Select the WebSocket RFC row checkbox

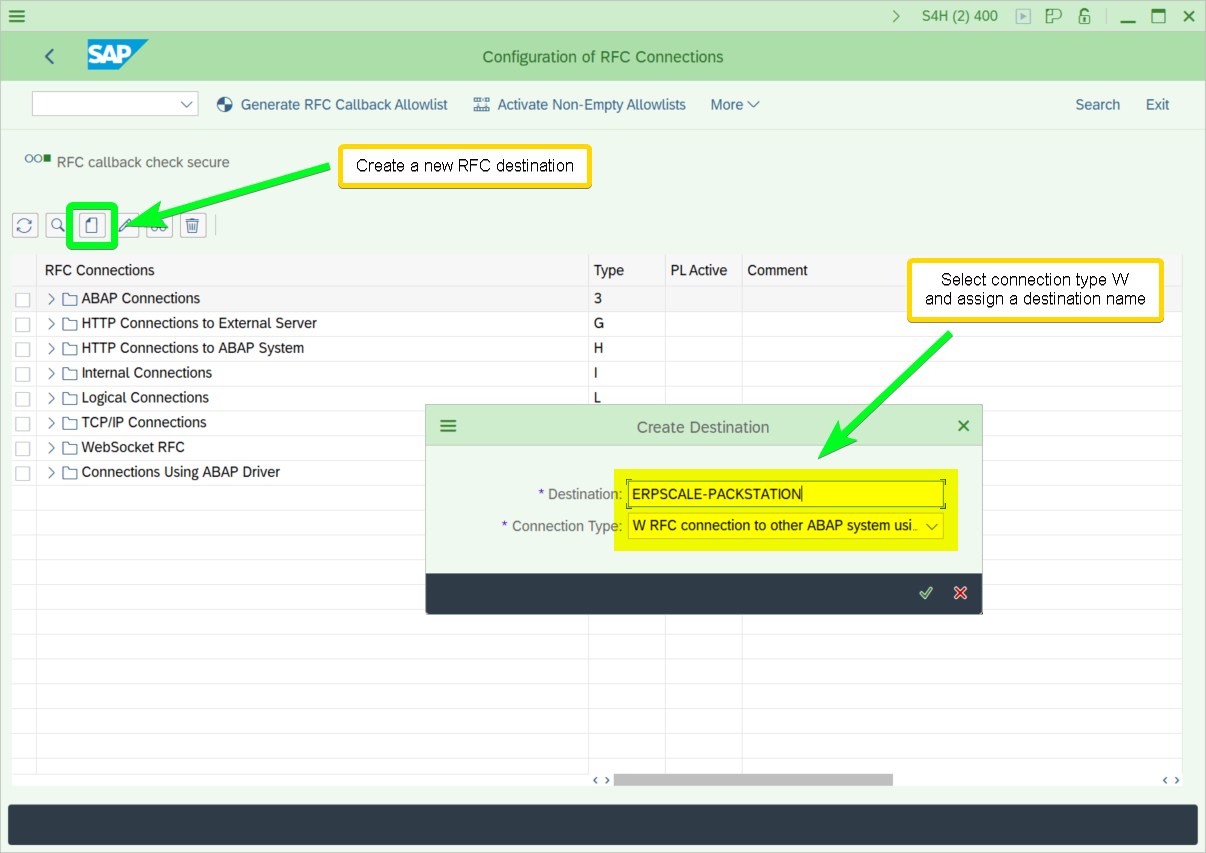point(23,448)
